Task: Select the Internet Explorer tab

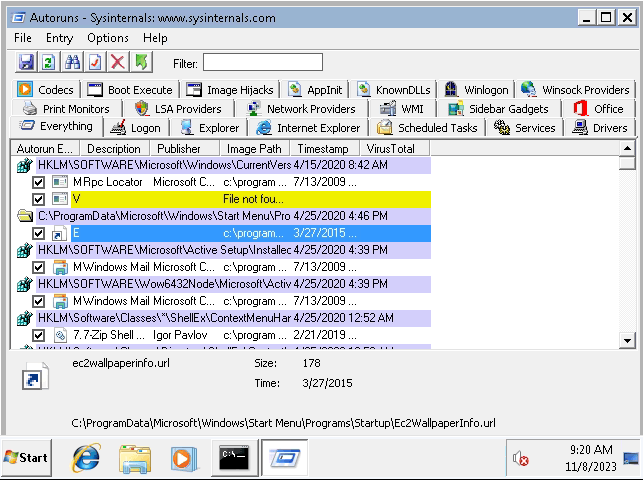Action: (x=308, y=128)
